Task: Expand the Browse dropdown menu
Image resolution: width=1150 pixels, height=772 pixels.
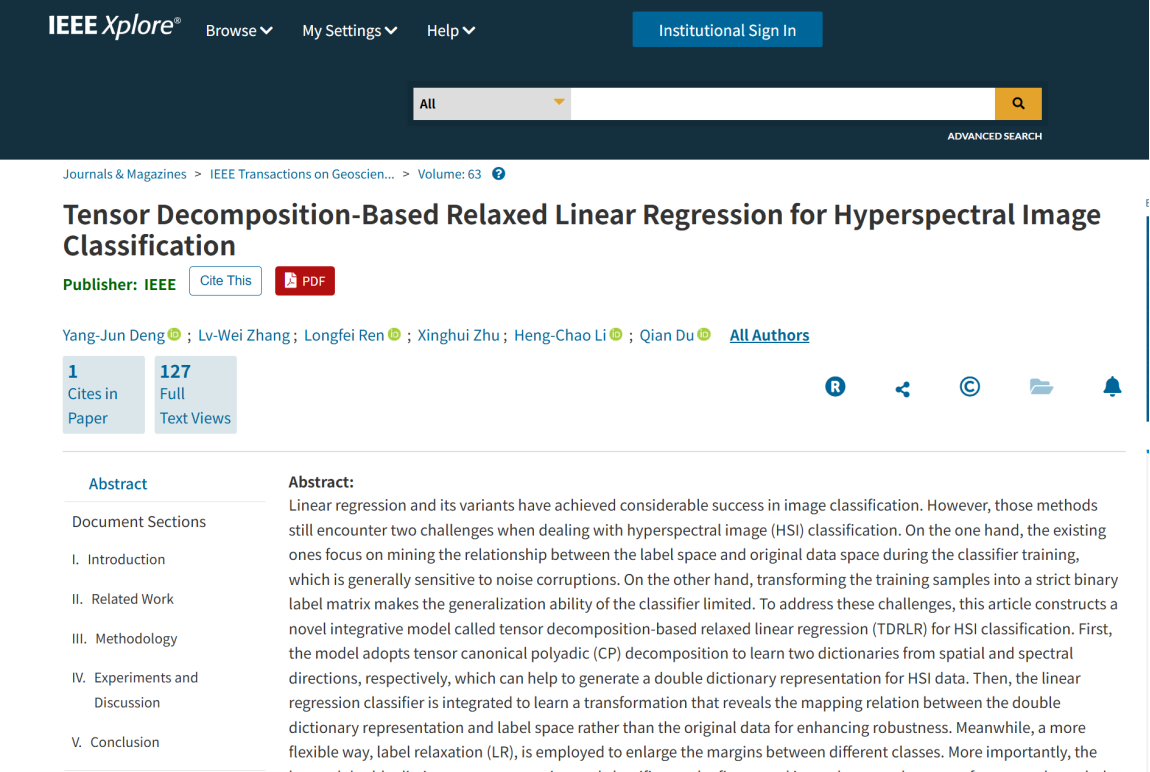Action: pyautogui.click(x=239, y=31)
